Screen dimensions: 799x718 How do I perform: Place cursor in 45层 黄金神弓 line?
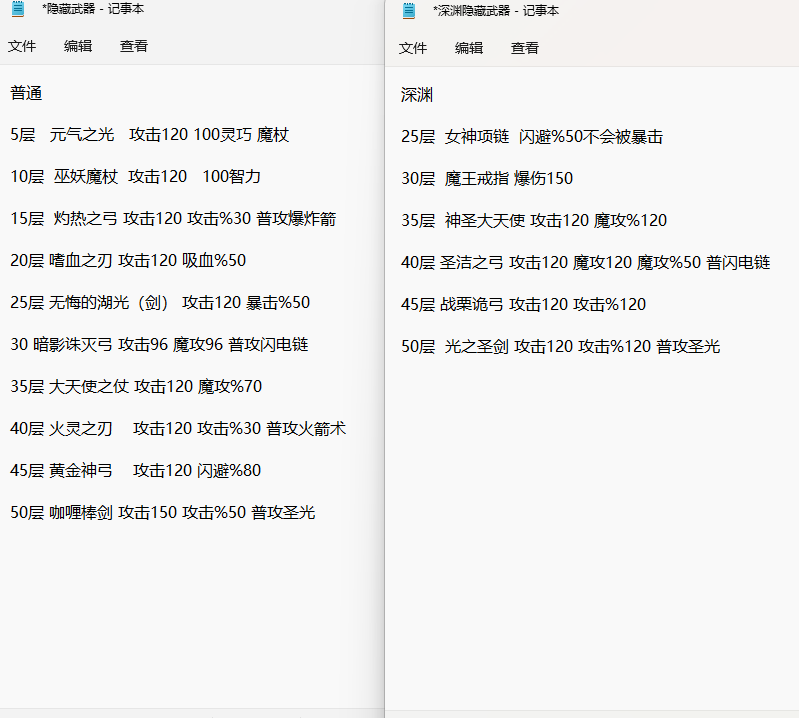(x=136, y=470)
